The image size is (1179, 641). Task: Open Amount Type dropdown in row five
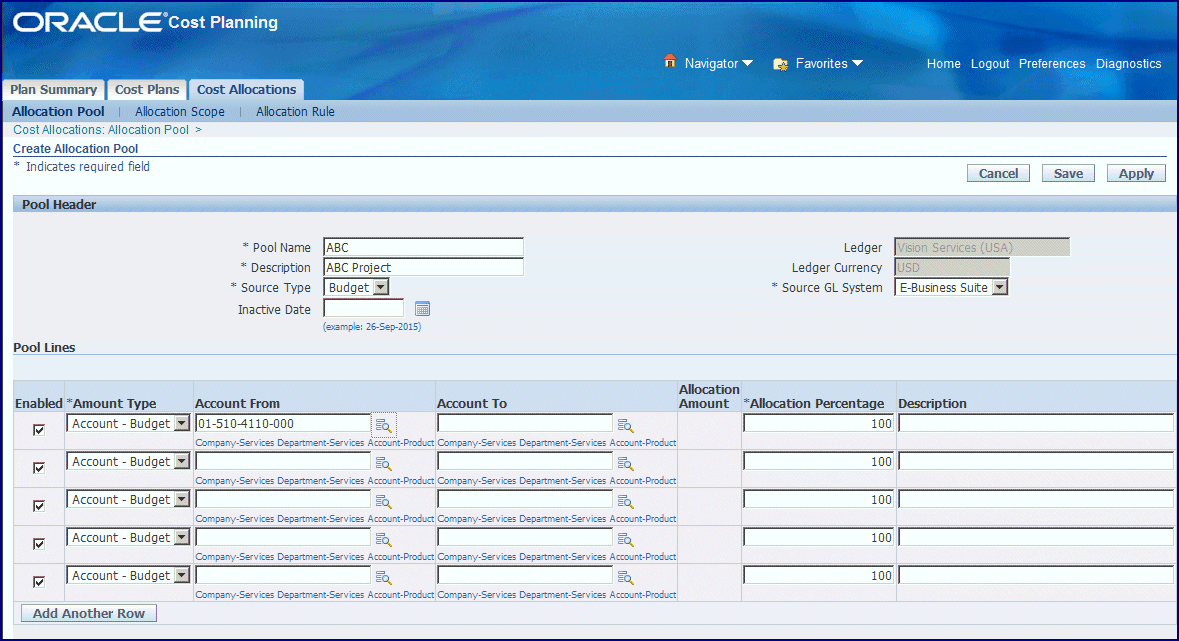pos(129,576)
